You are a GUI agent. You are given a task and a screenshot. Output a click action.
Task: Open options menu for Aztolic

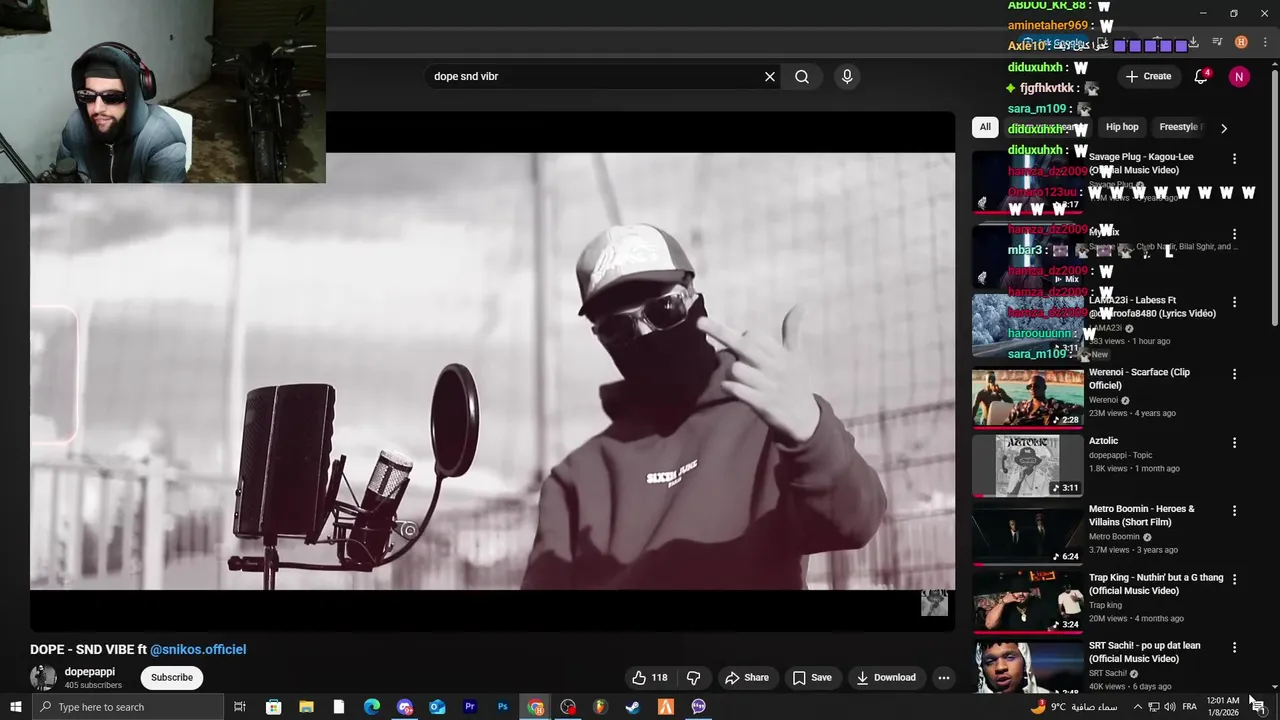(1234, 443)
